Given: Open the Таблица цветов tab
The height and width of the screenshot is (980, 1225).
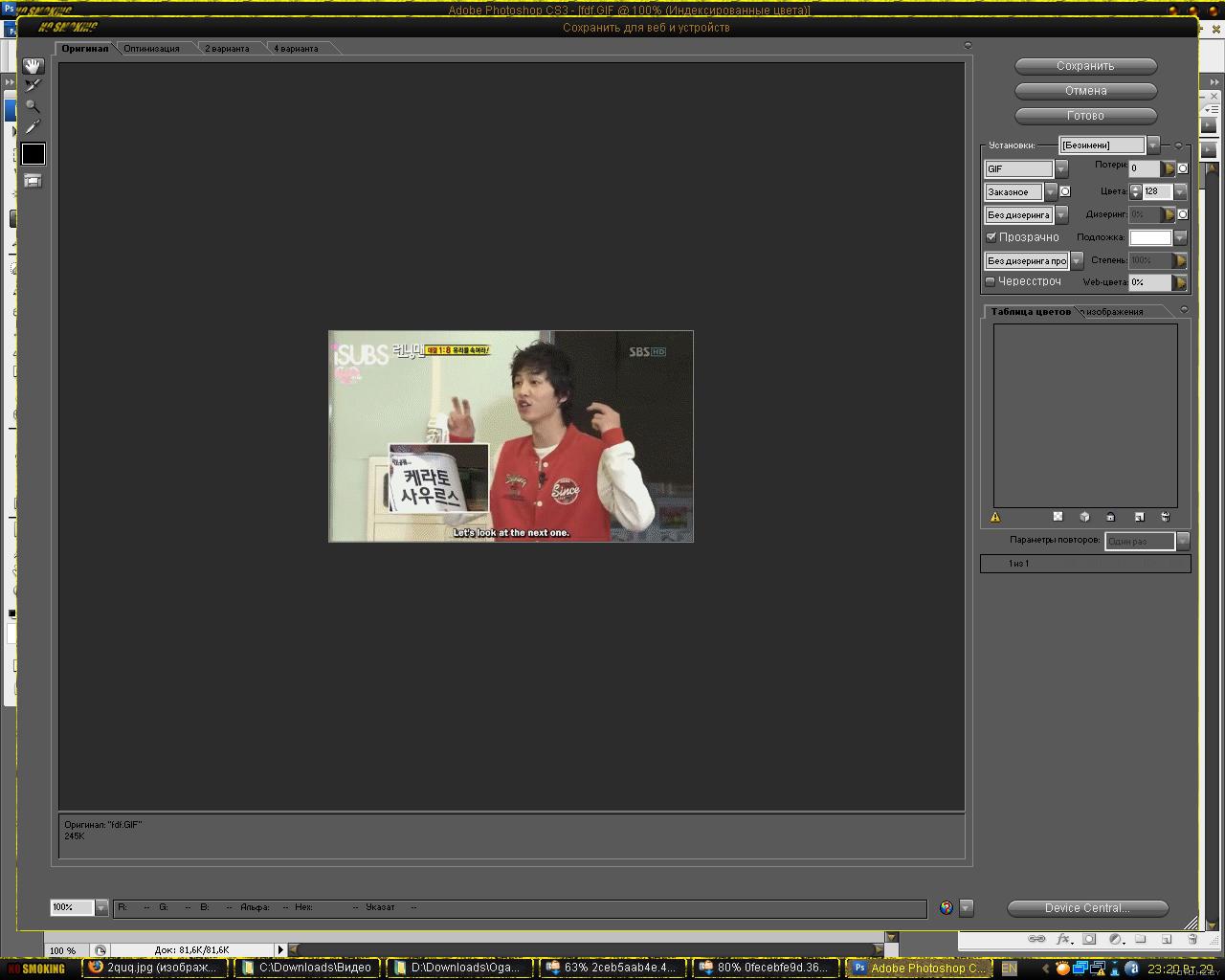Looking at the screenshot, I should (1031, 311).
